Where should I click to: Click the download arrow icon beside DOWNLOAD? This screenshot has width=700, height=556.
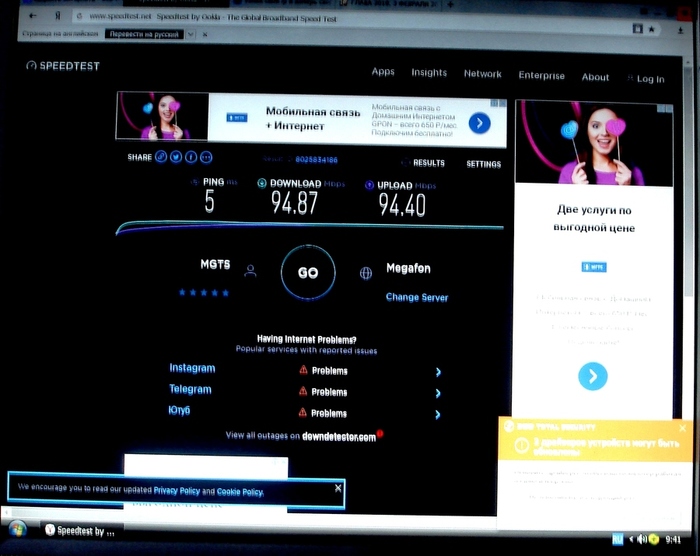click(x=262, y=183)
